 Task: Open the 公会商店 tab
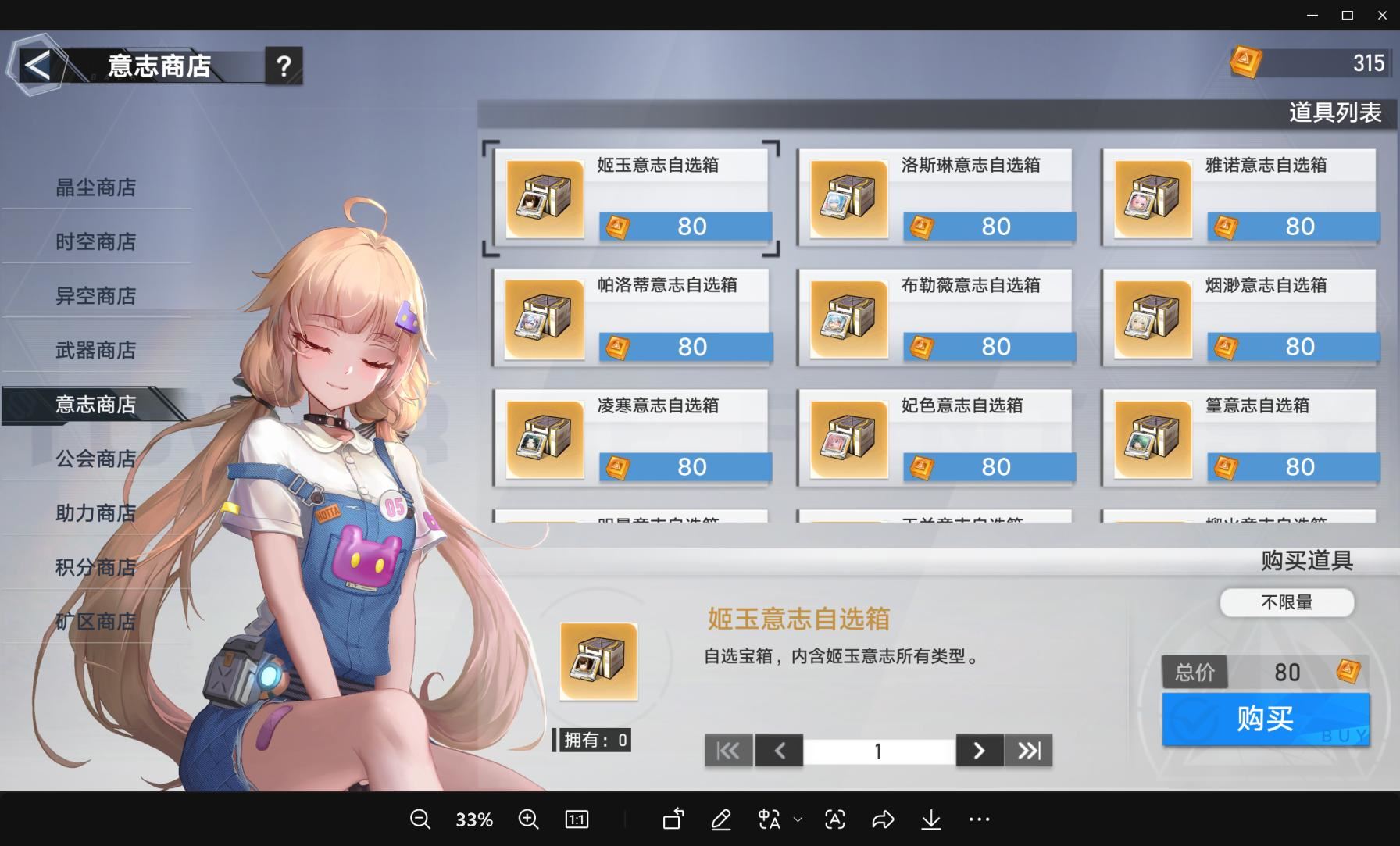click(96, 459)
